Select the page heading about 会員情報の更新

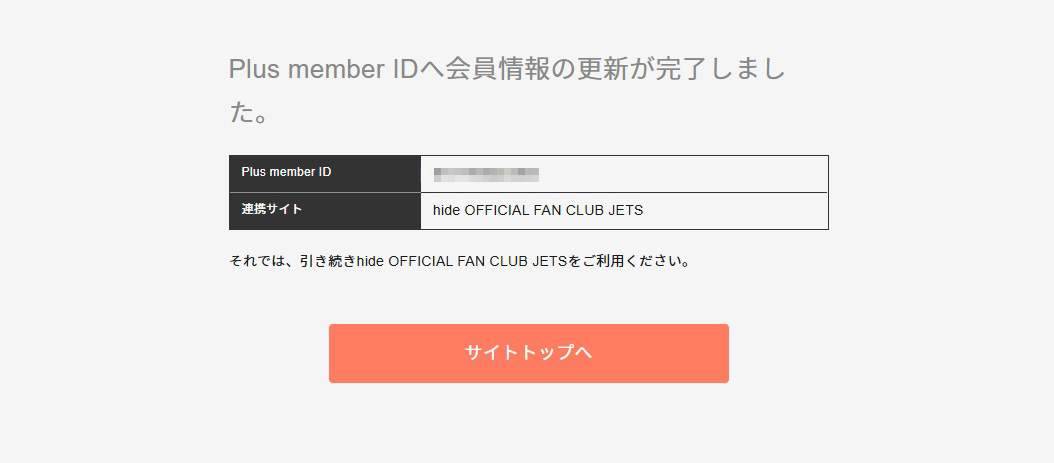click(x=508, y=91)
